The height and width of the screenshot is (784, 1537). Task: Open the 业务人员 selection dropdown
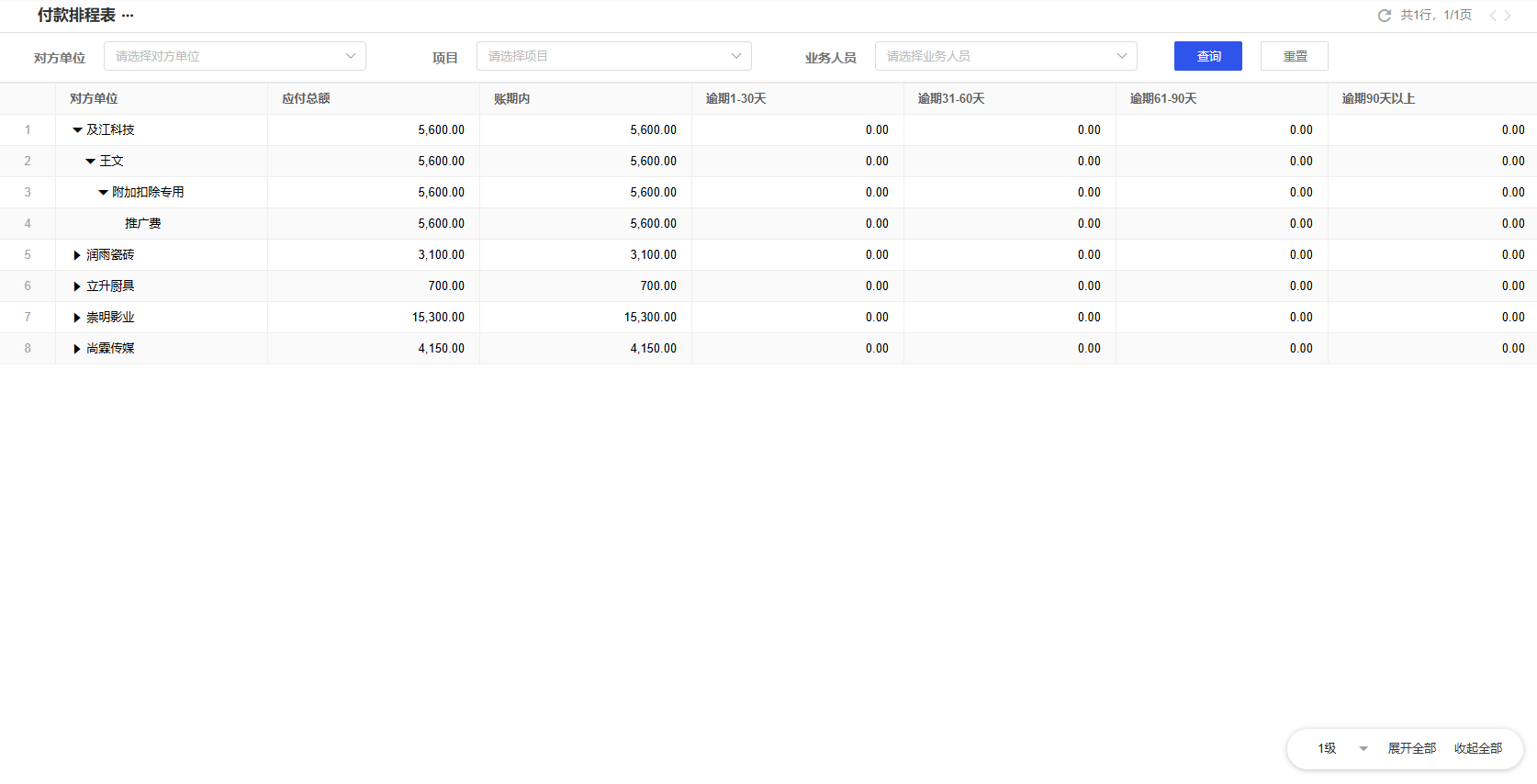[x=1005, y=56]
